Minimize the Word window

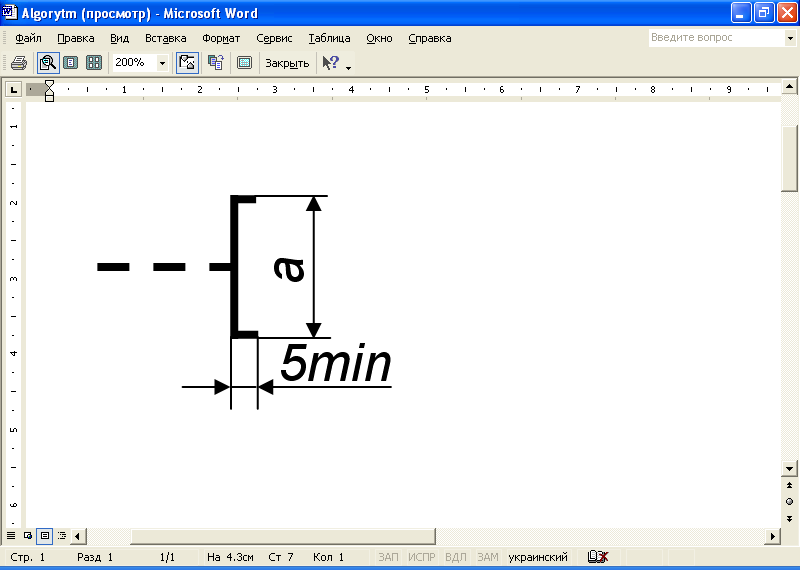(x=741, y=13)
